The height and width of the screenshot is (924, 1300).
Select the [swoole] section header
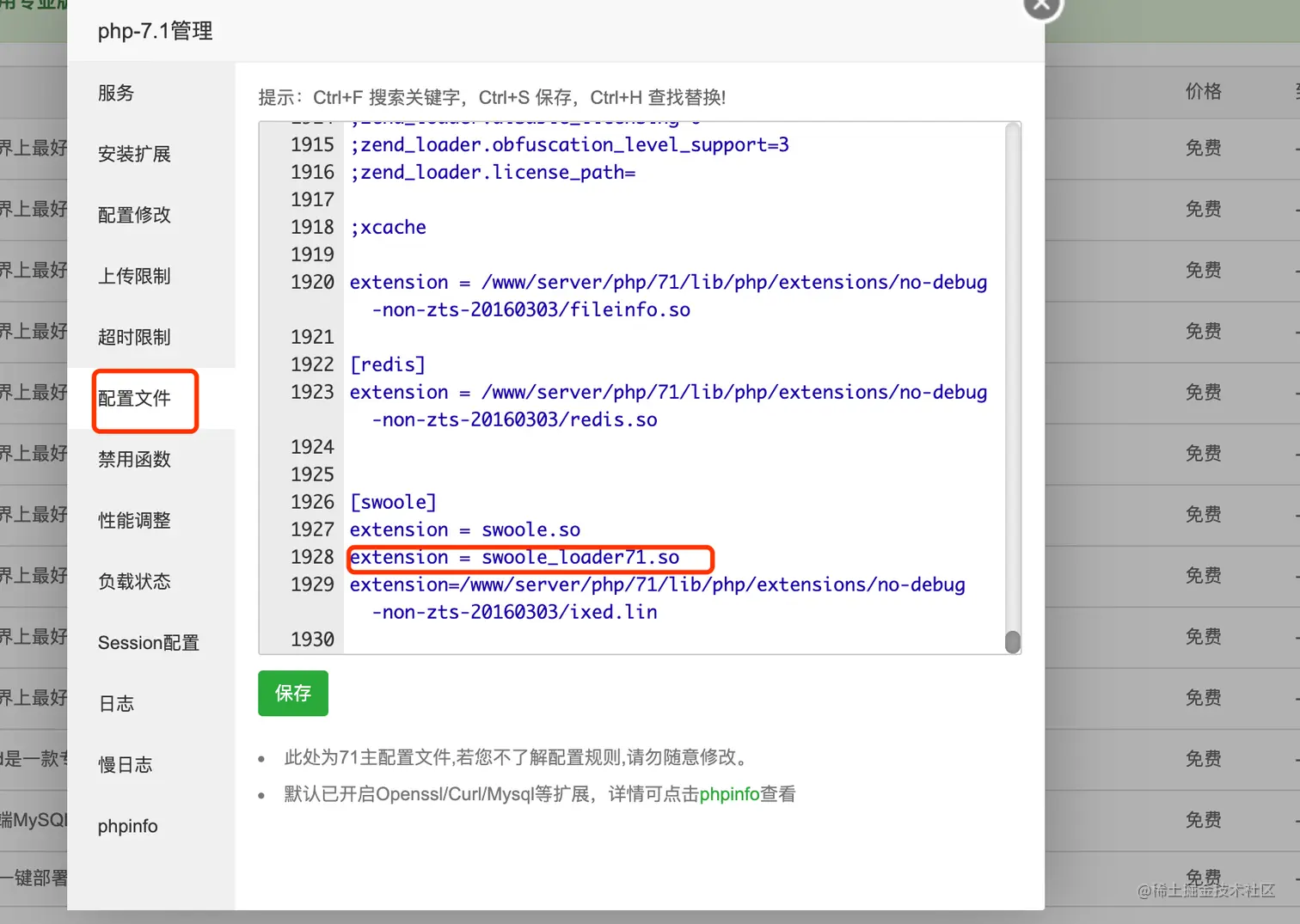click(393, 502)
